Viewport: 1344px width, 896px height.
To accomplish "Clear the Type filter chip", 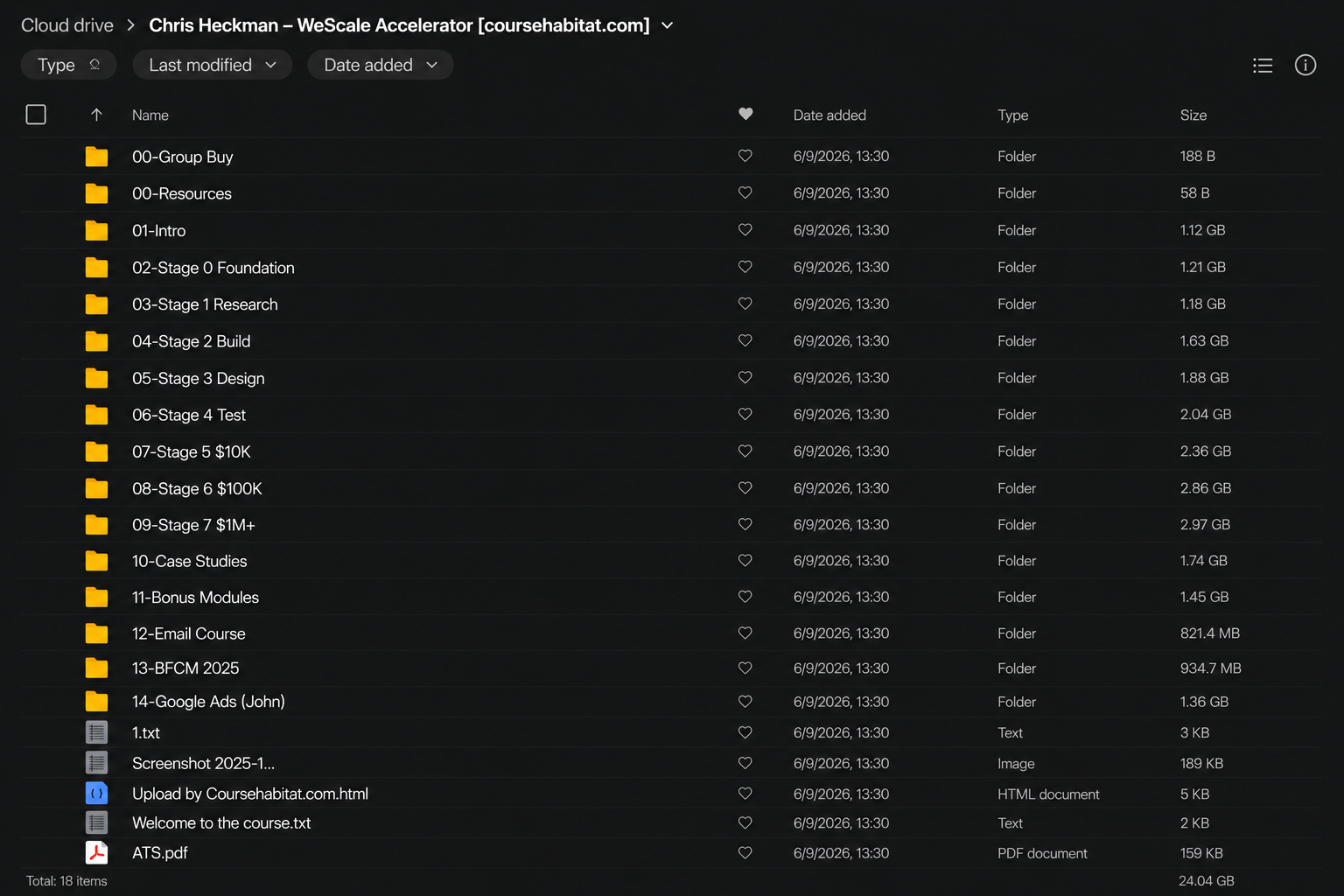I will point(94,65).
